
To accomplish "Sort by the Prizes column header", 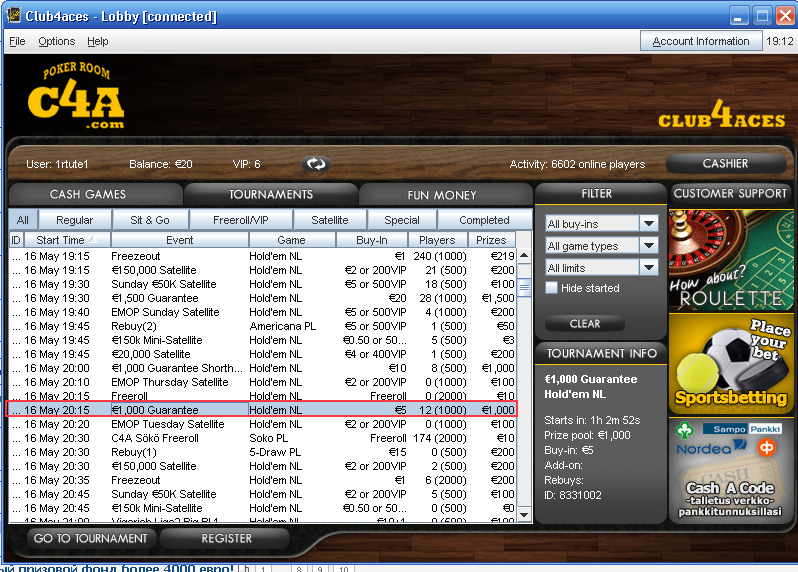I will pos(491,240).
